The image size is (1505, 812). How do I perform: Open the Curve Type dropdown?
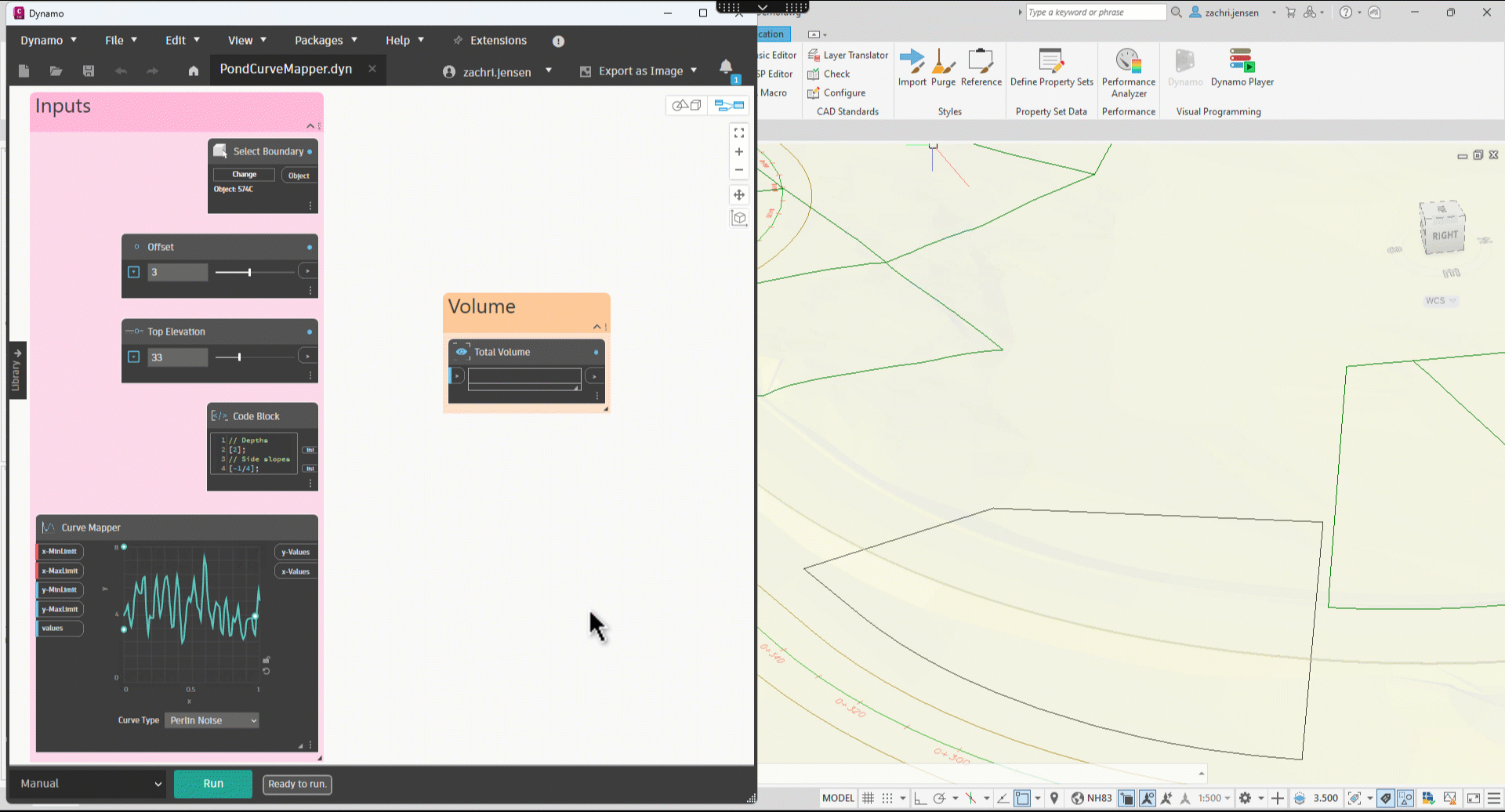[212, 720]
